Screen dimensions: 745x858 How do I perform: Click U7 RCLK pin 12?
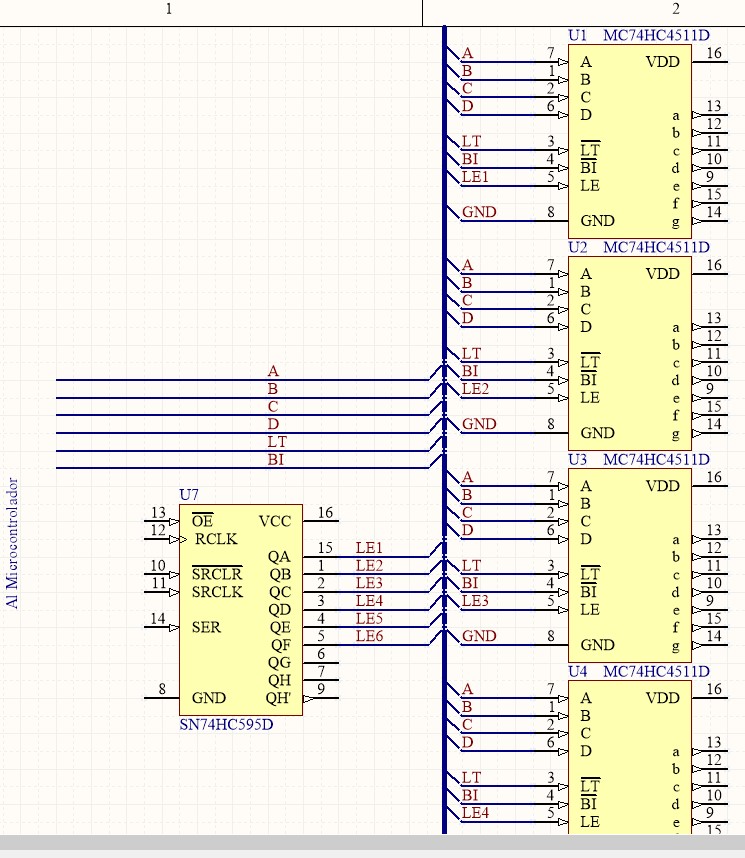[x=161, y=539]
